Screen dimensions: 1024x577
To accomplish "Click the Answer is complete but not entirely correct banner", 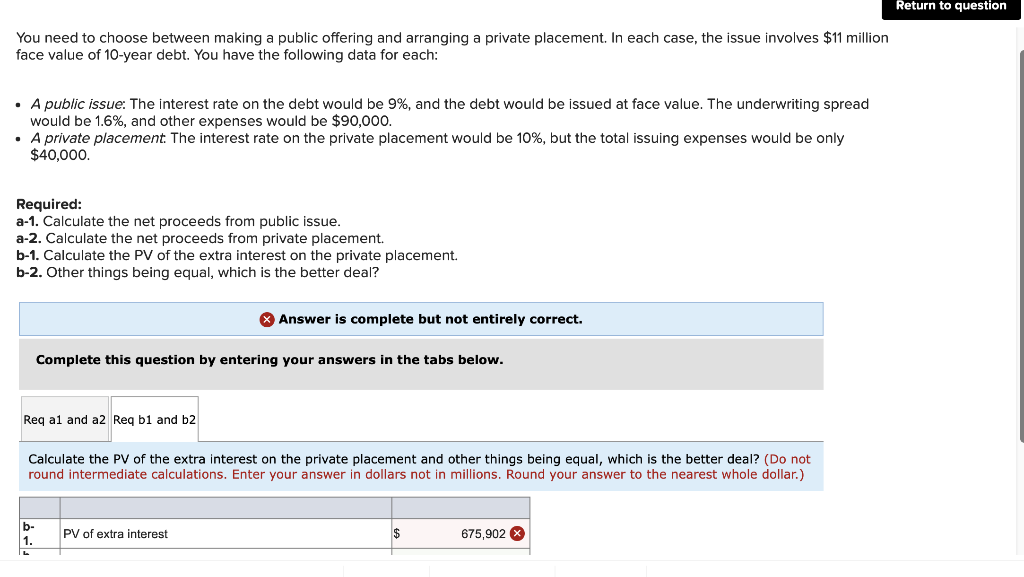I will [420, 320].
